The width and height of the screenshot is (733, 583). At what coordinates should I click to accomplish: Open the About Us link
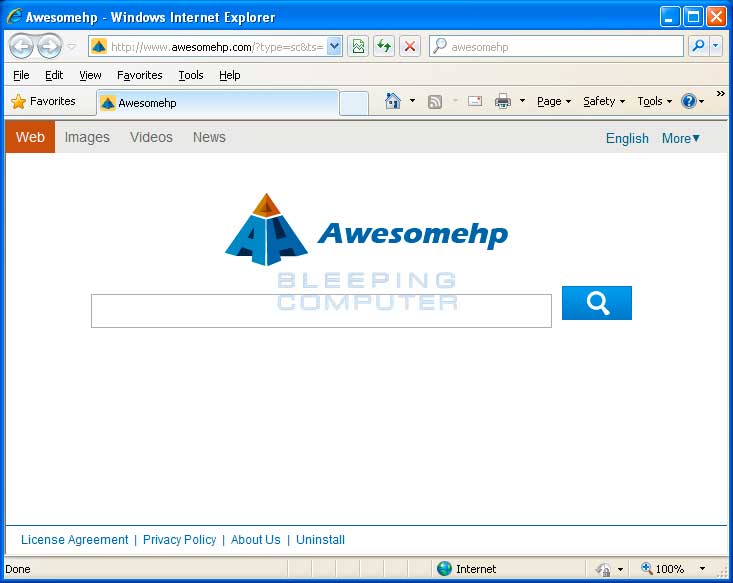(256, 540)
